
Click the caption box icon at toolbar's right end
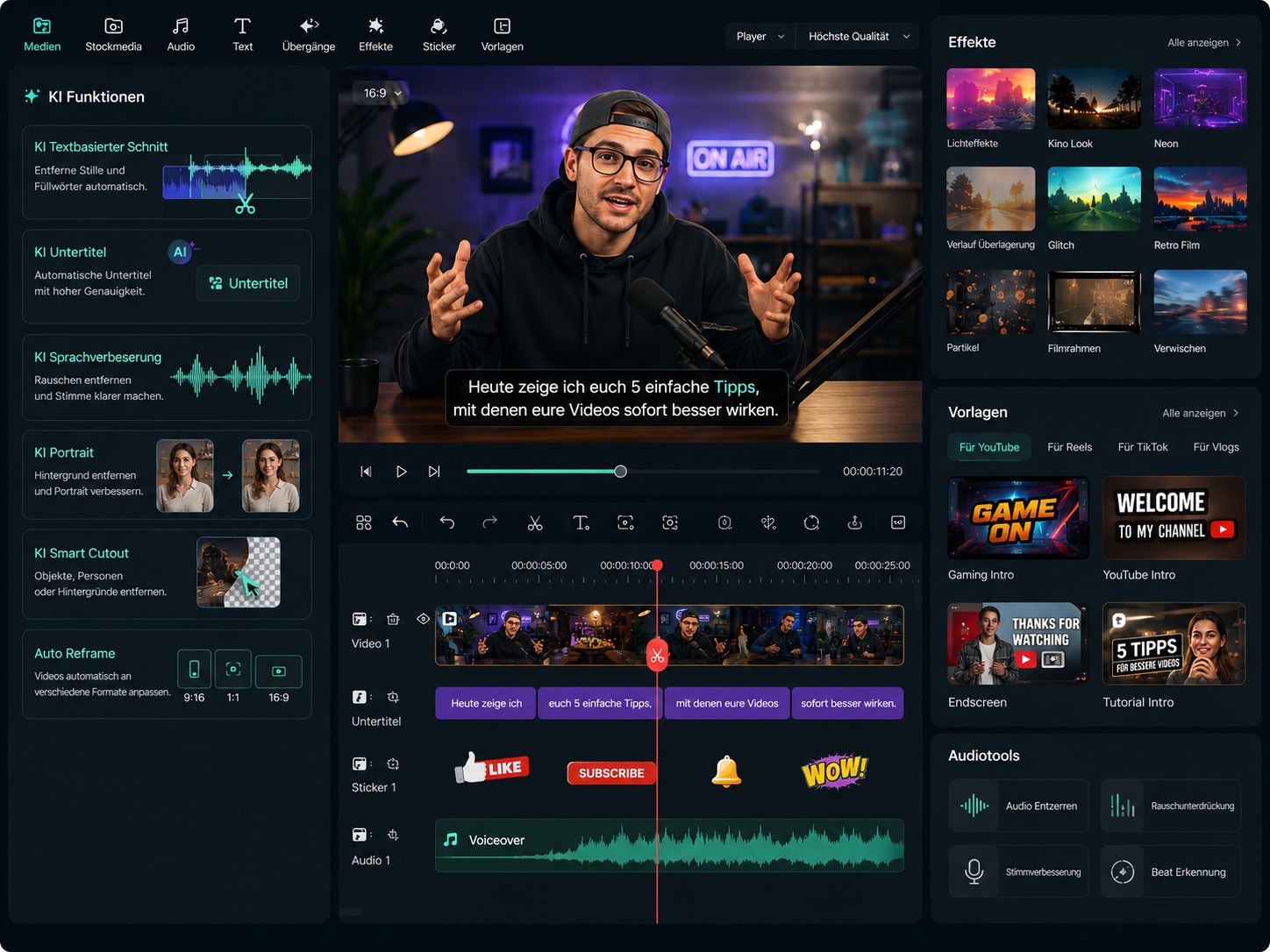point(898,522)
